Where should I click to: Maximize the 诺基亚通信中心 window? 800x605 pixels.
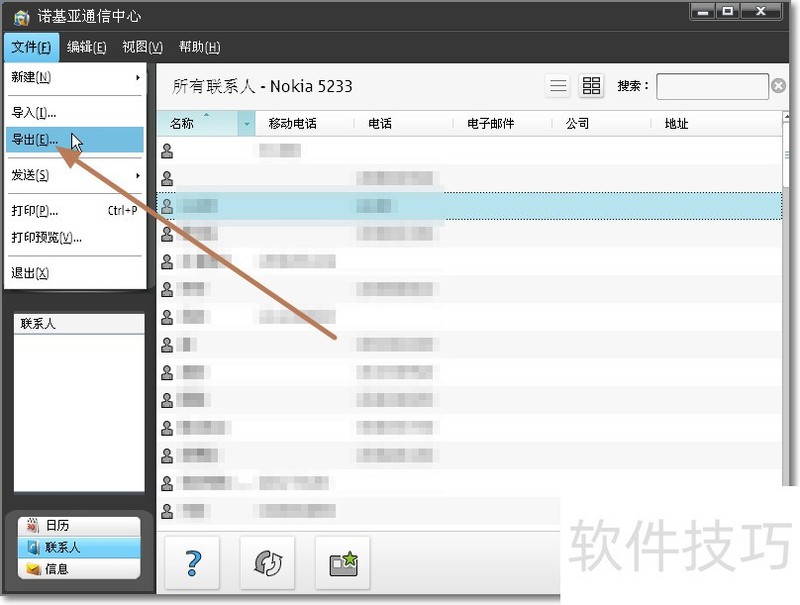(x=728, y=12)
